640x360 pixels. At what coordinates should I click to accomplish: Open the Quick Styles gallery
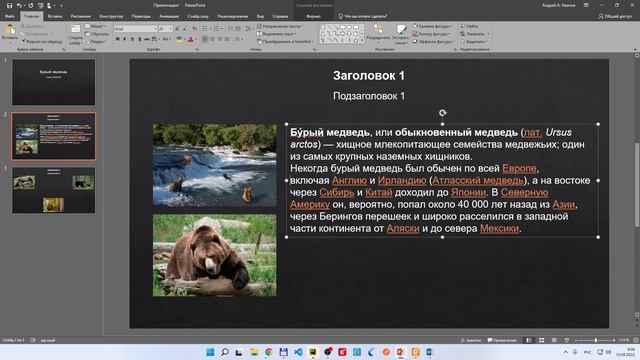pyautogui.click(x=401, y=33)
